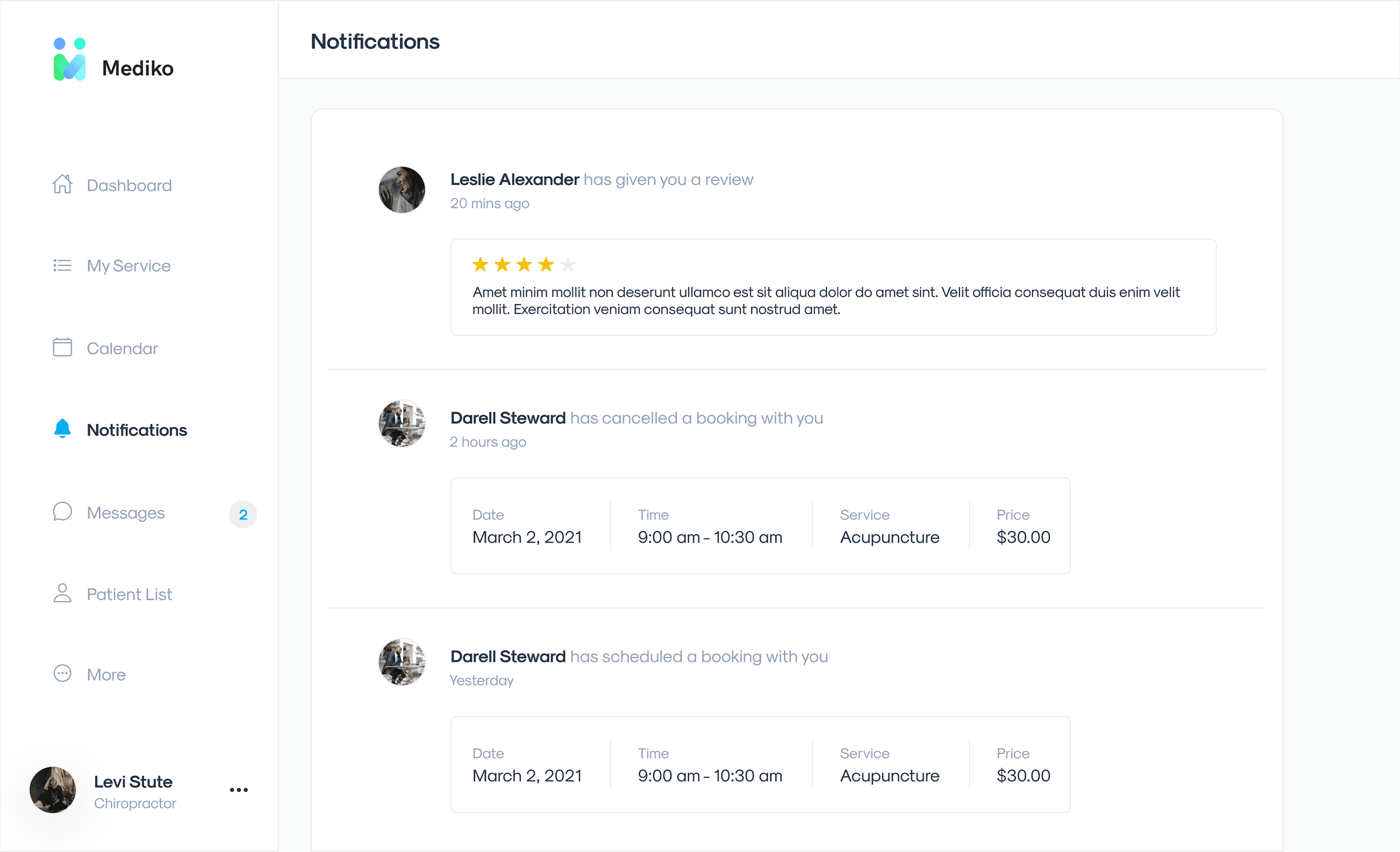This screenshot has height=852, width=1400.
Task: Click the Messages unread count badge
Action: 243,515
